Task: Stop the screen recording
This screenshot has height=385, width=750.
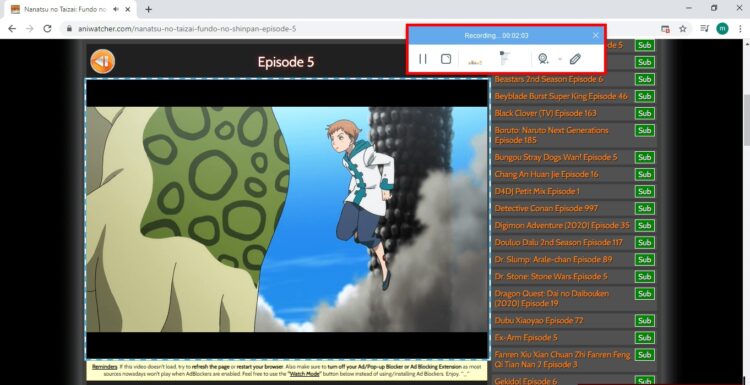Action: click(446, 59)
